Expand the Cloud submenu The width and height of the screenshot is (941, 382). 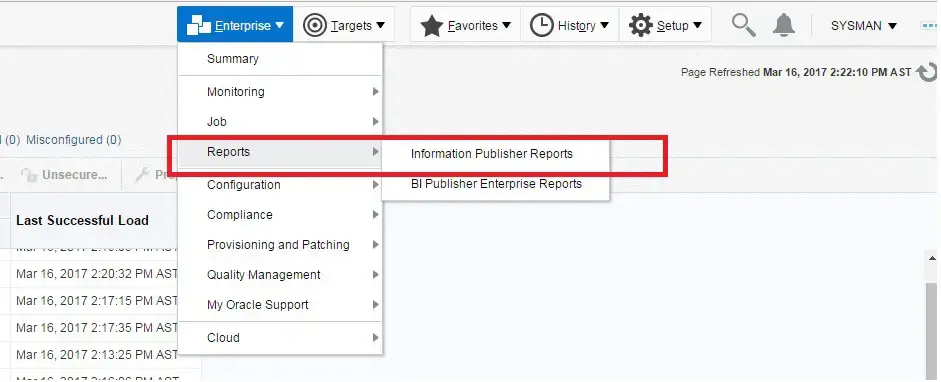click(280, 338)
